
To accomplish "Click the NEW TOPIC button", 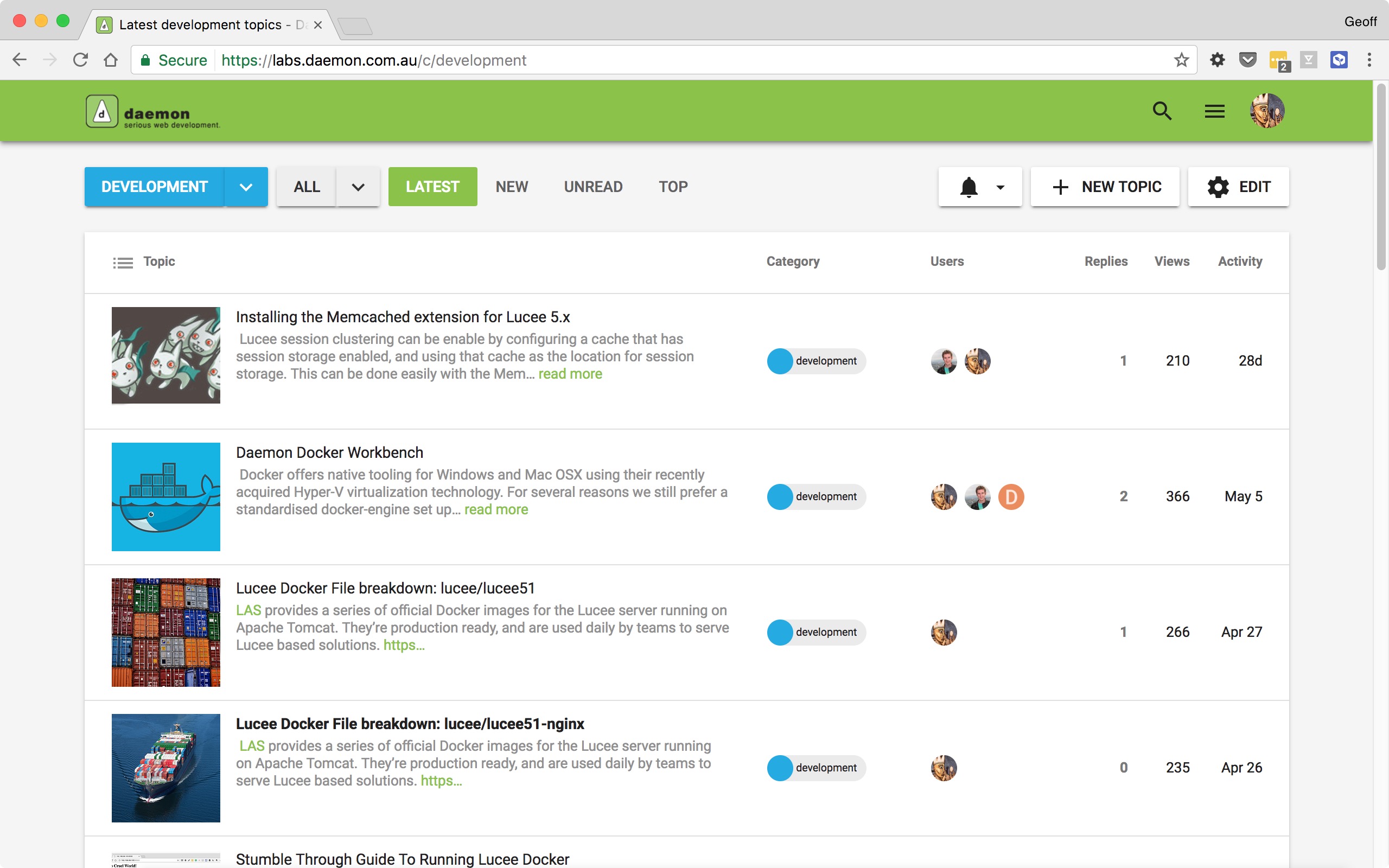I will pyautogui.click(x=1105, y=187).
